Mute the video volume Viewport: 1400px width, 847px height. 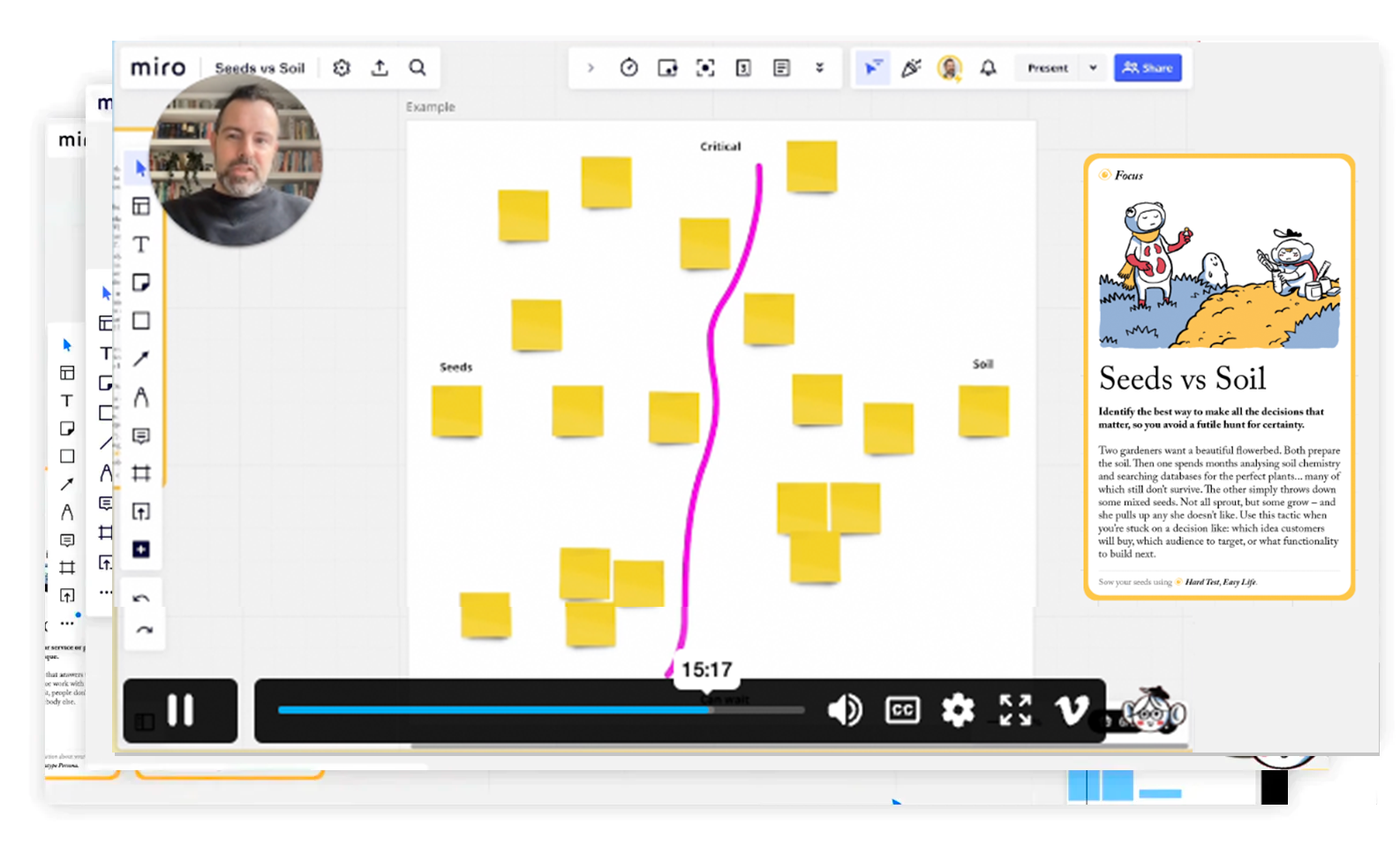[844, 710]
